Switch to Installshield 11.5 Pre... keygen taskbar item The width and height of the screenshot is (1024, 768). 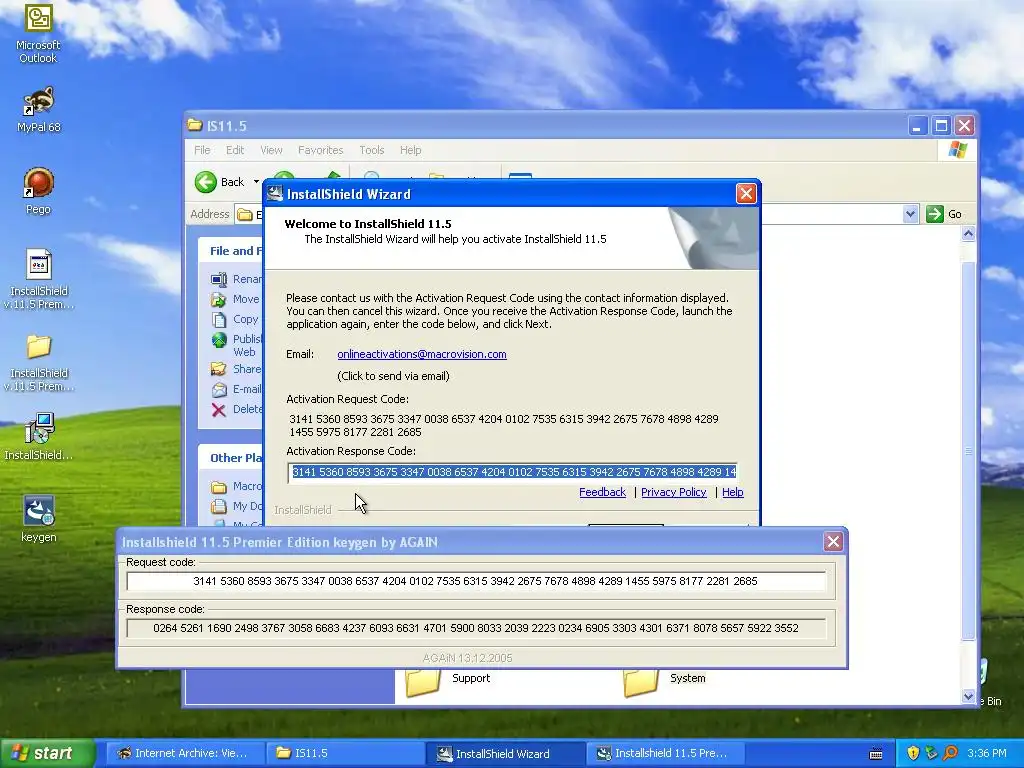(x=664, y=753)
